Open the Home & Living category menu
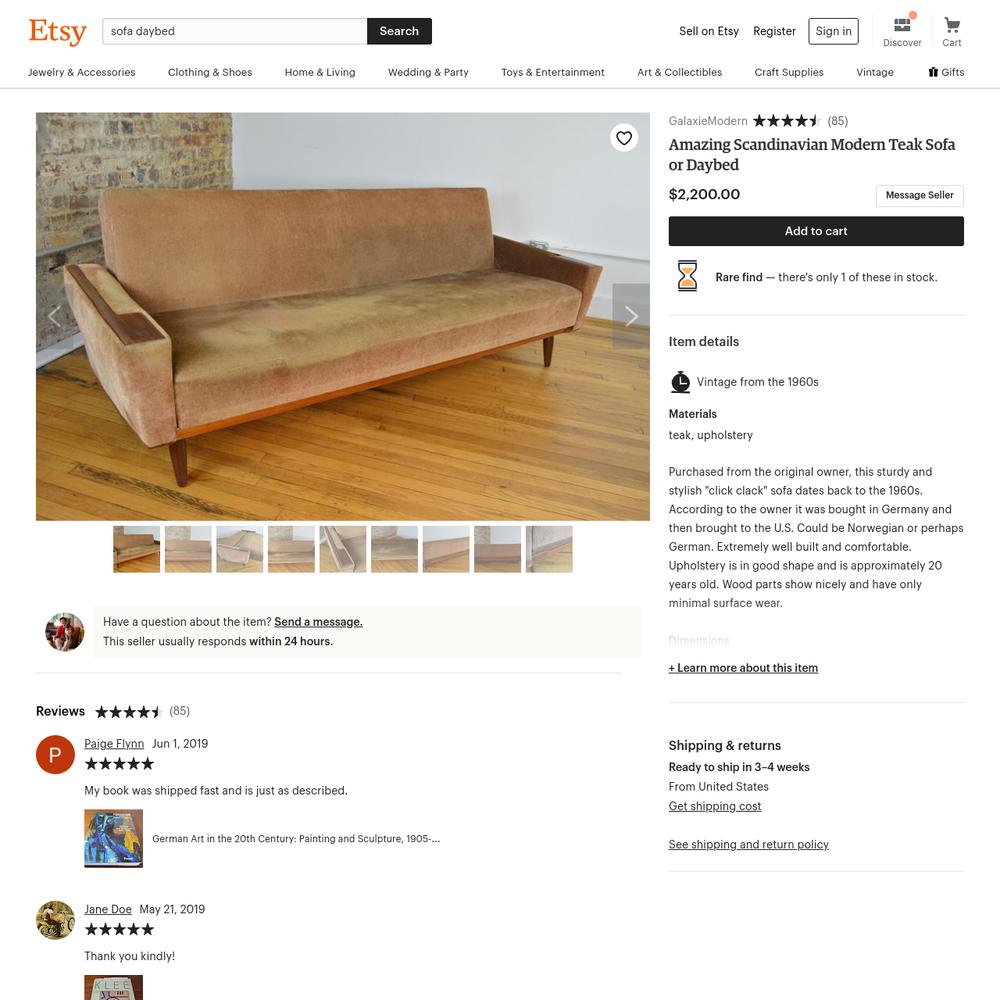This screenshot has height=1000, width=1000. pos(320,72)
